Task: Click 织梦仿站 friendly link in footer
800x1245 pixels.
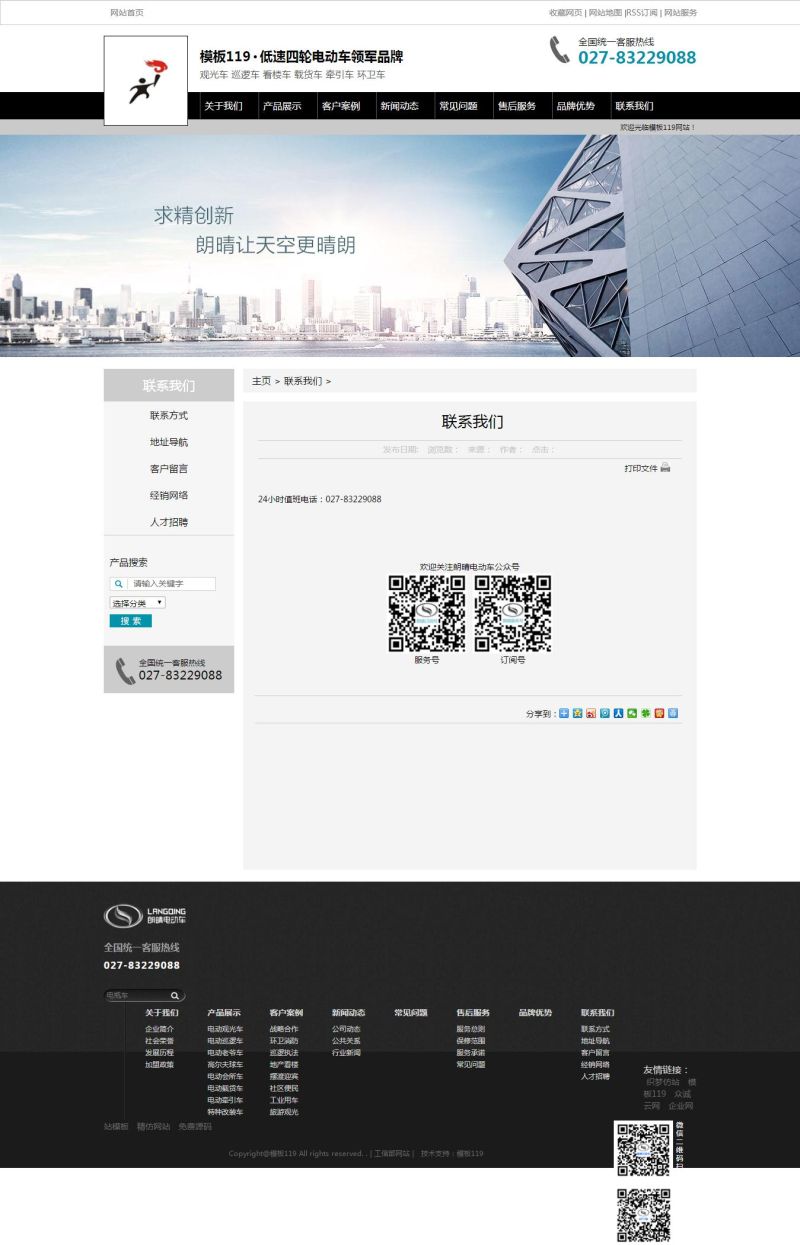Action: pyautogui.click(x=663, y=1082)
